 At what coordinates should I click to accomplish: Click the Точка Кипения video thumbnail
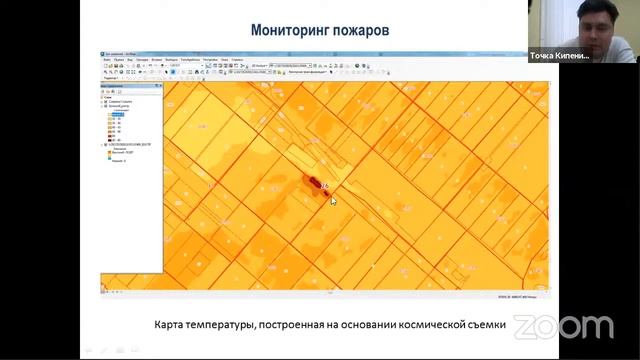584,31
